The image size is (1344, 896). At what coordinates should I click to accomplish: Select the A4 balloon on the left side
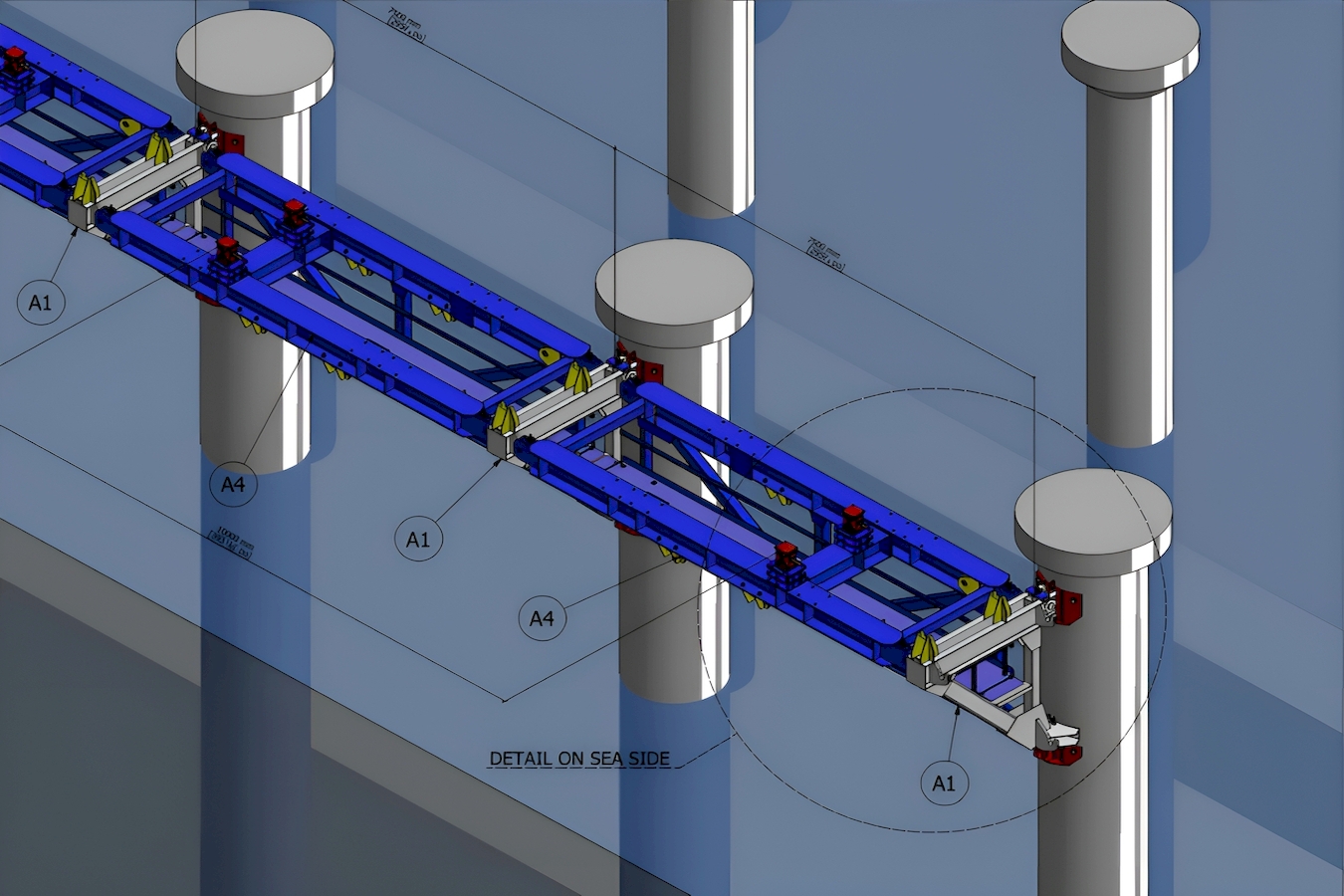tap(232, 485)
